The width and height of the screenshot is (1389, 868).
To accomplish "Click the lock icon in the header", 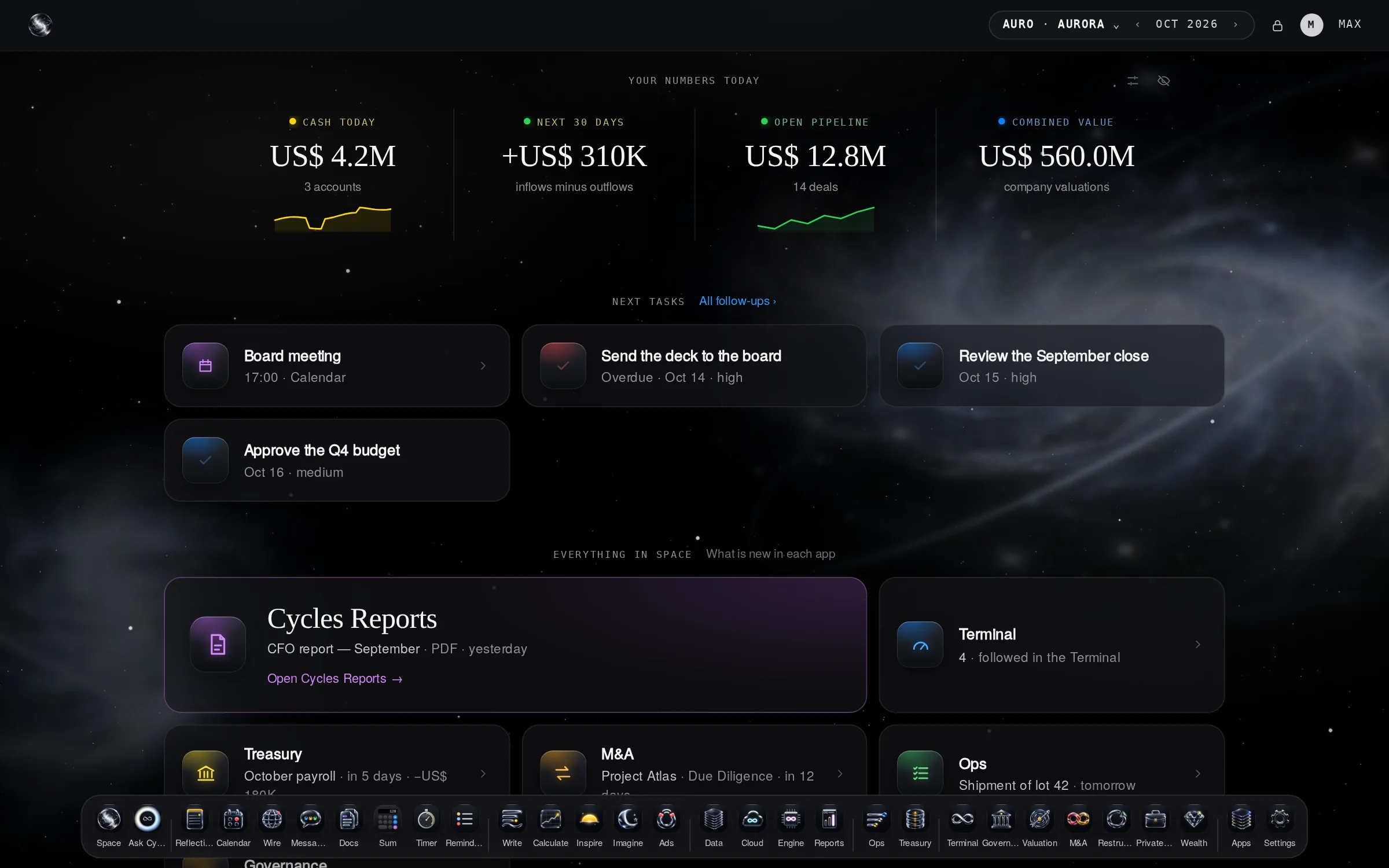I will [1277, 25].
